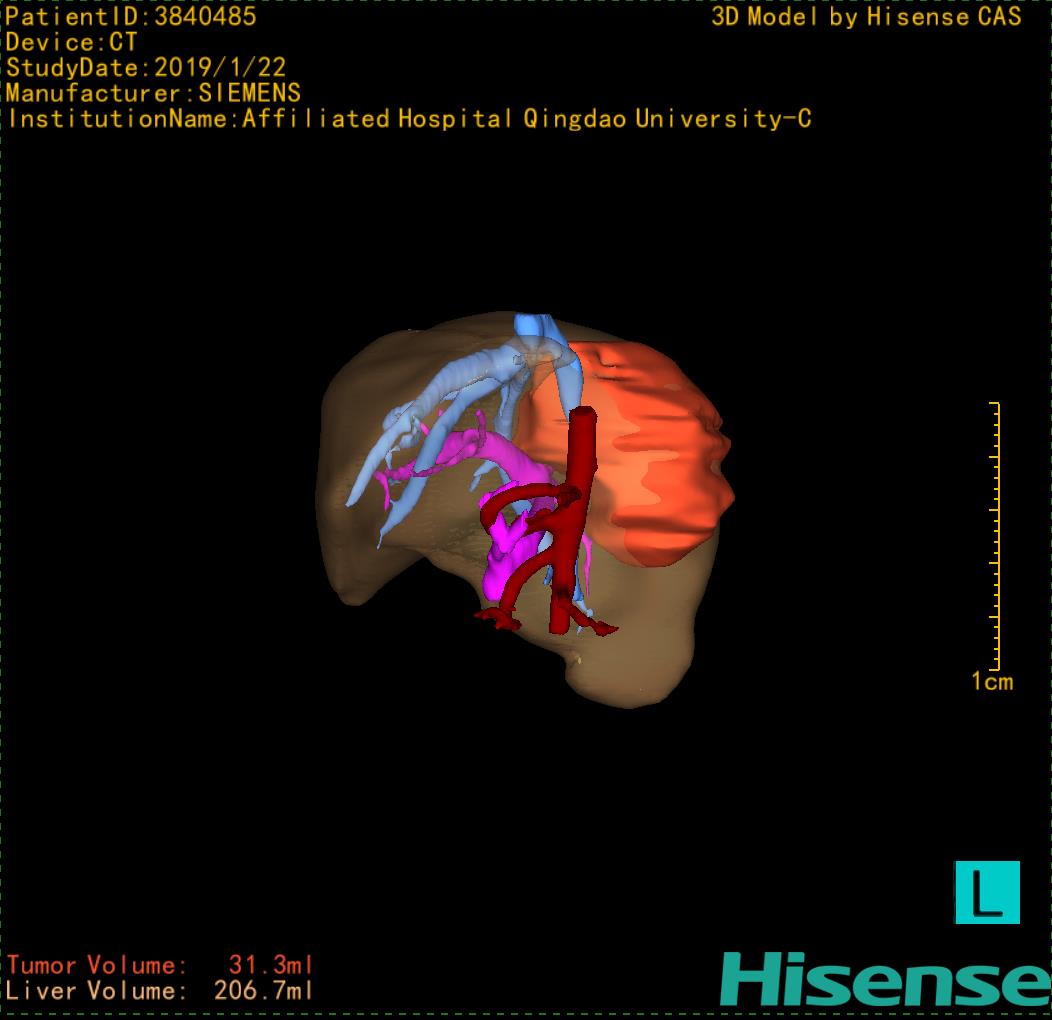Click the blue vena cava at model top
1052x1020 pixels.
(x=540, y=328)
